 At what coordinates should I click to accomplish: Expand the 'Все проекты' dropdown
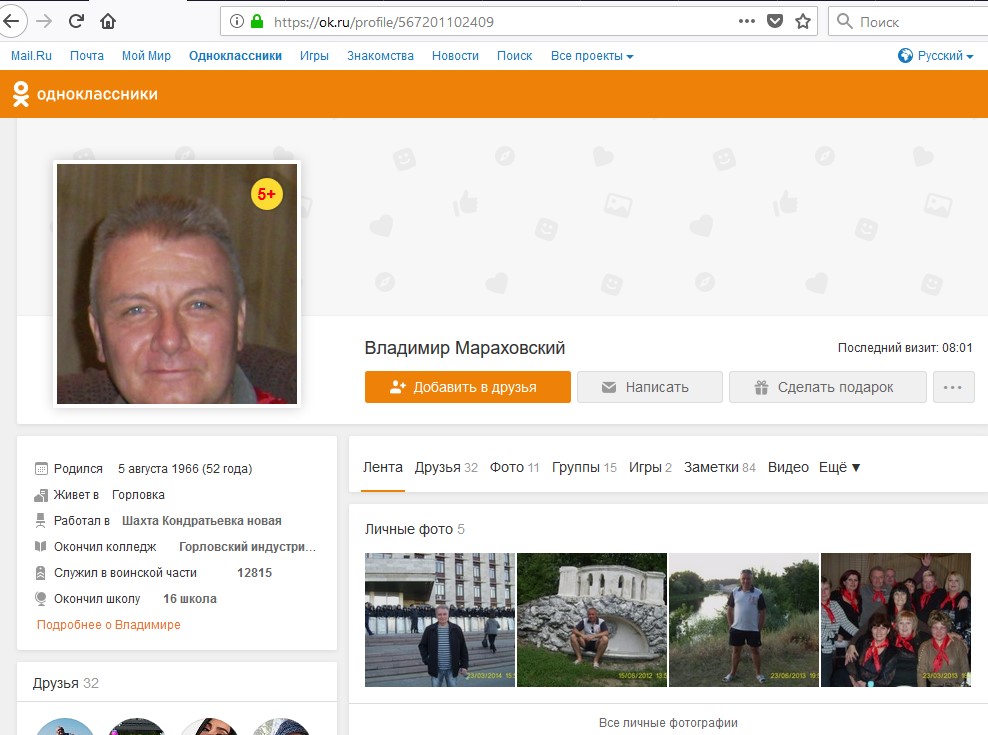coord(592,56)
